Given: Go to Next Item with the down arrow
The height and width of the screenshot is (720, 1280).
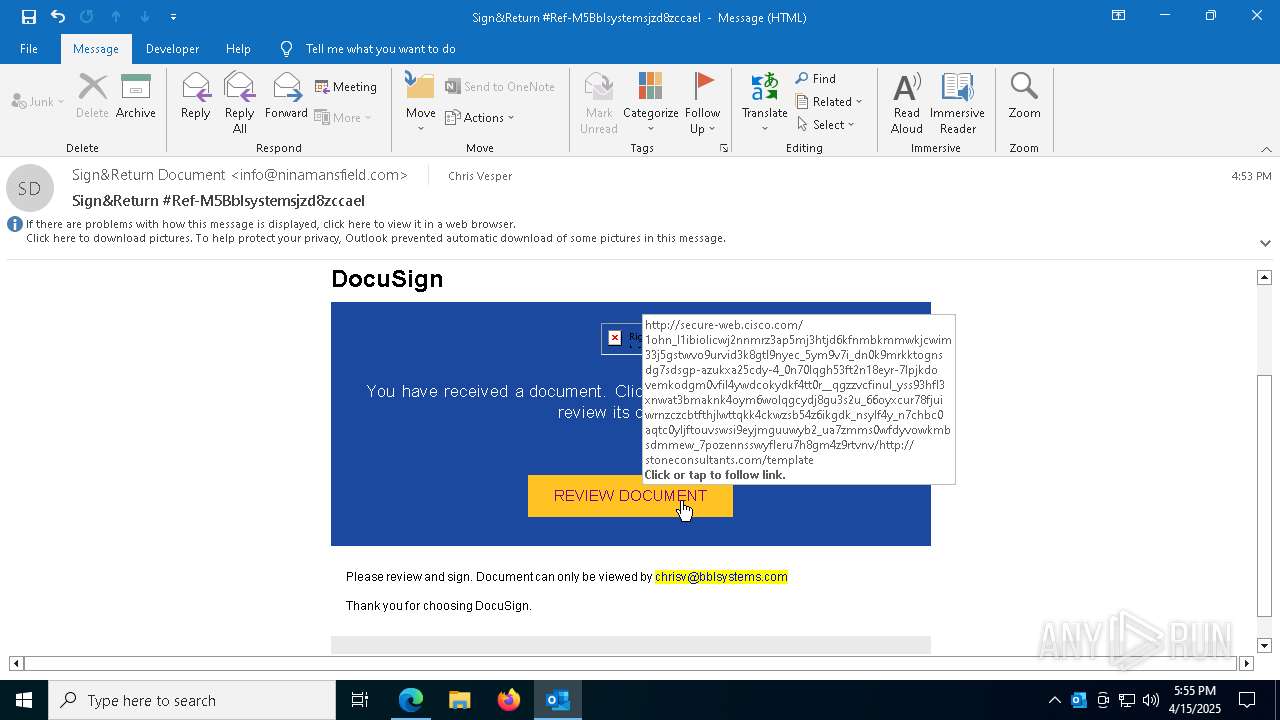Looking at the screenshot, I should coord(145,16).
